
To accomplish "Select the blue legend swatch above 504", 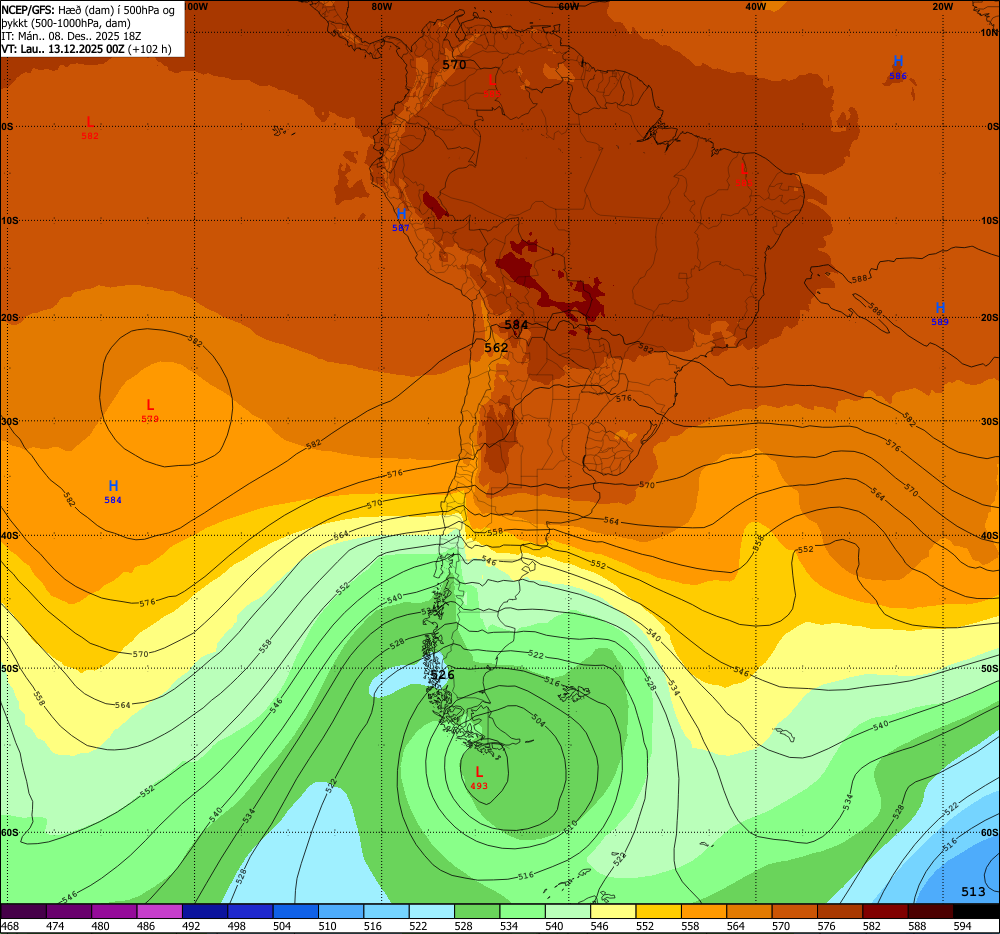I will [x=295, y=911].
